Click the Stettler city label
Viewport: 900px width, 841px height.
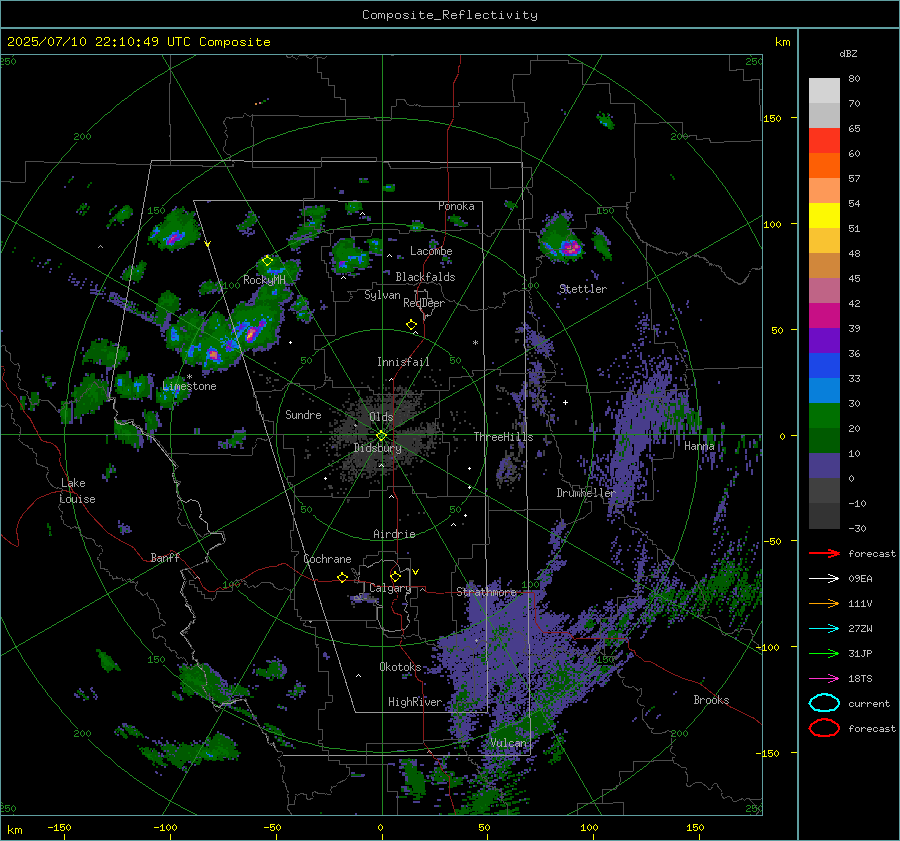click(583, 289)
